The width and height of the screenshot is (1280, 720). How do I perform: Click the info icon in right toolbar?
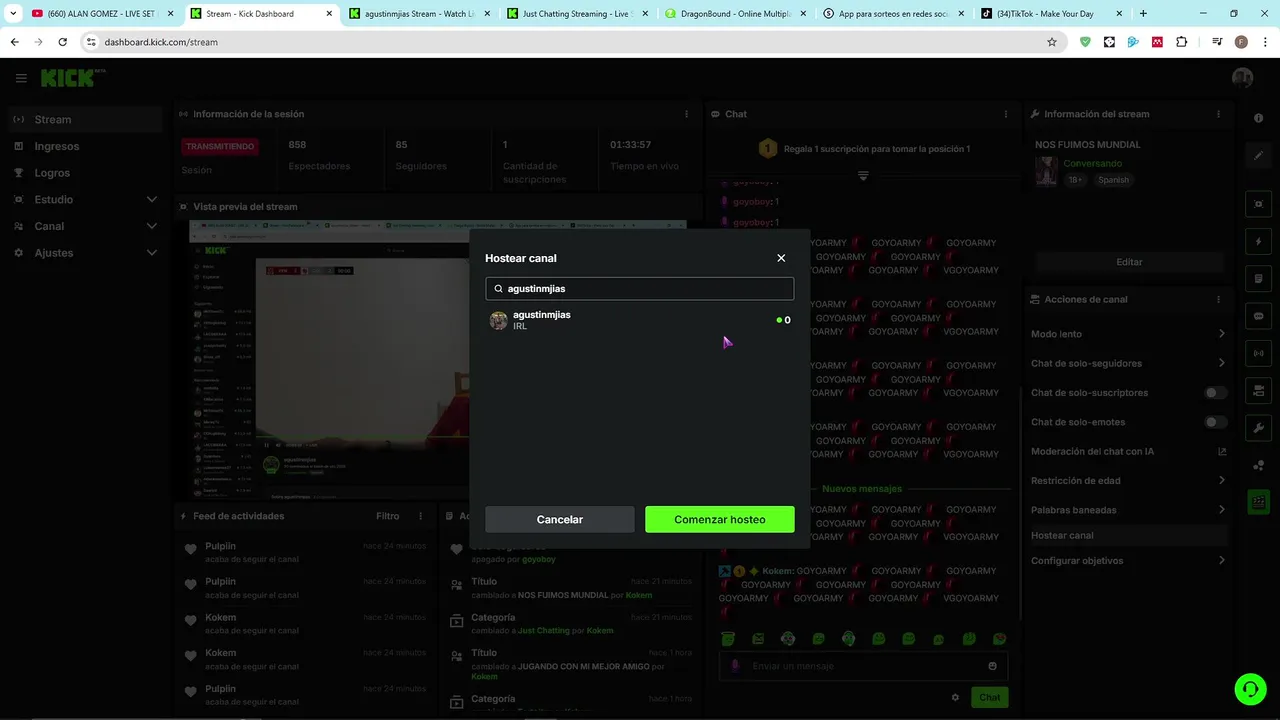[1258, 118]
